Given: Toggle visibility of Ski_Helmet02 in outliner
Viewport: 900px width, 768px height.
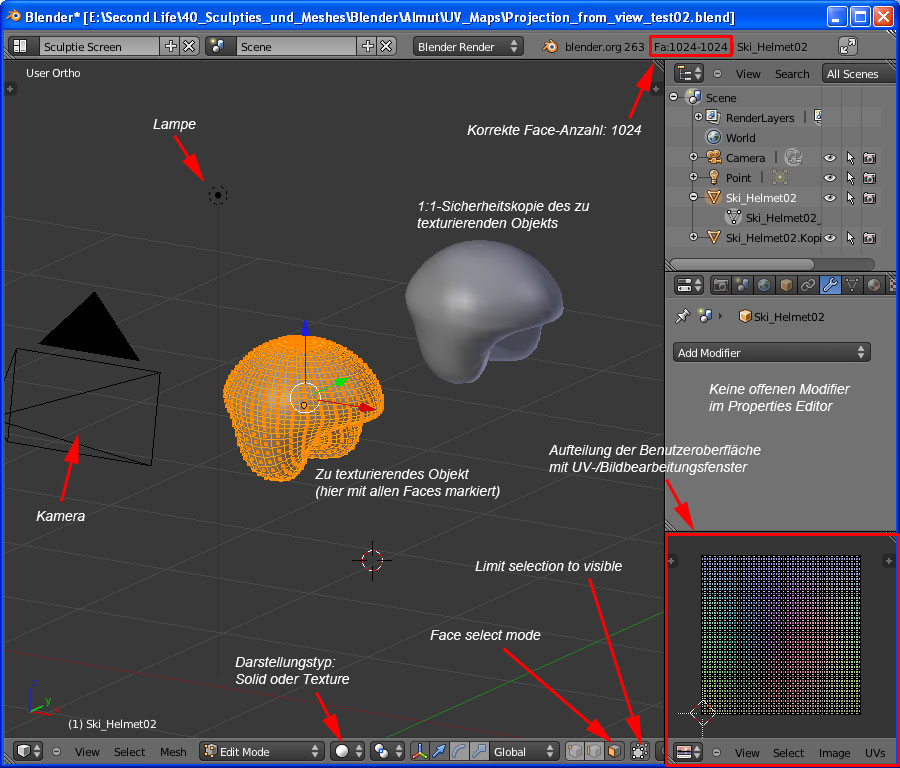Looking at the screenshot, I should pos(829,198).
